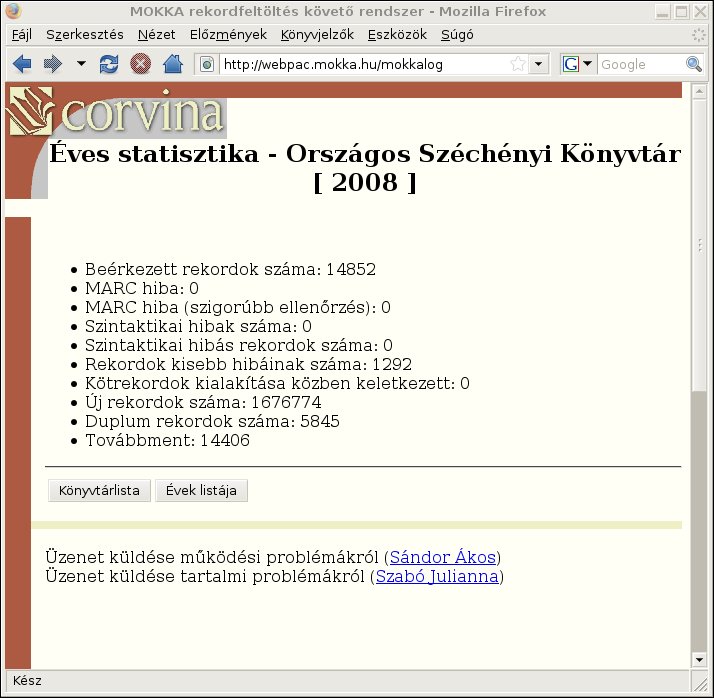Open the Nézet menu
This screenshot has height=698, width=714.
156,35
